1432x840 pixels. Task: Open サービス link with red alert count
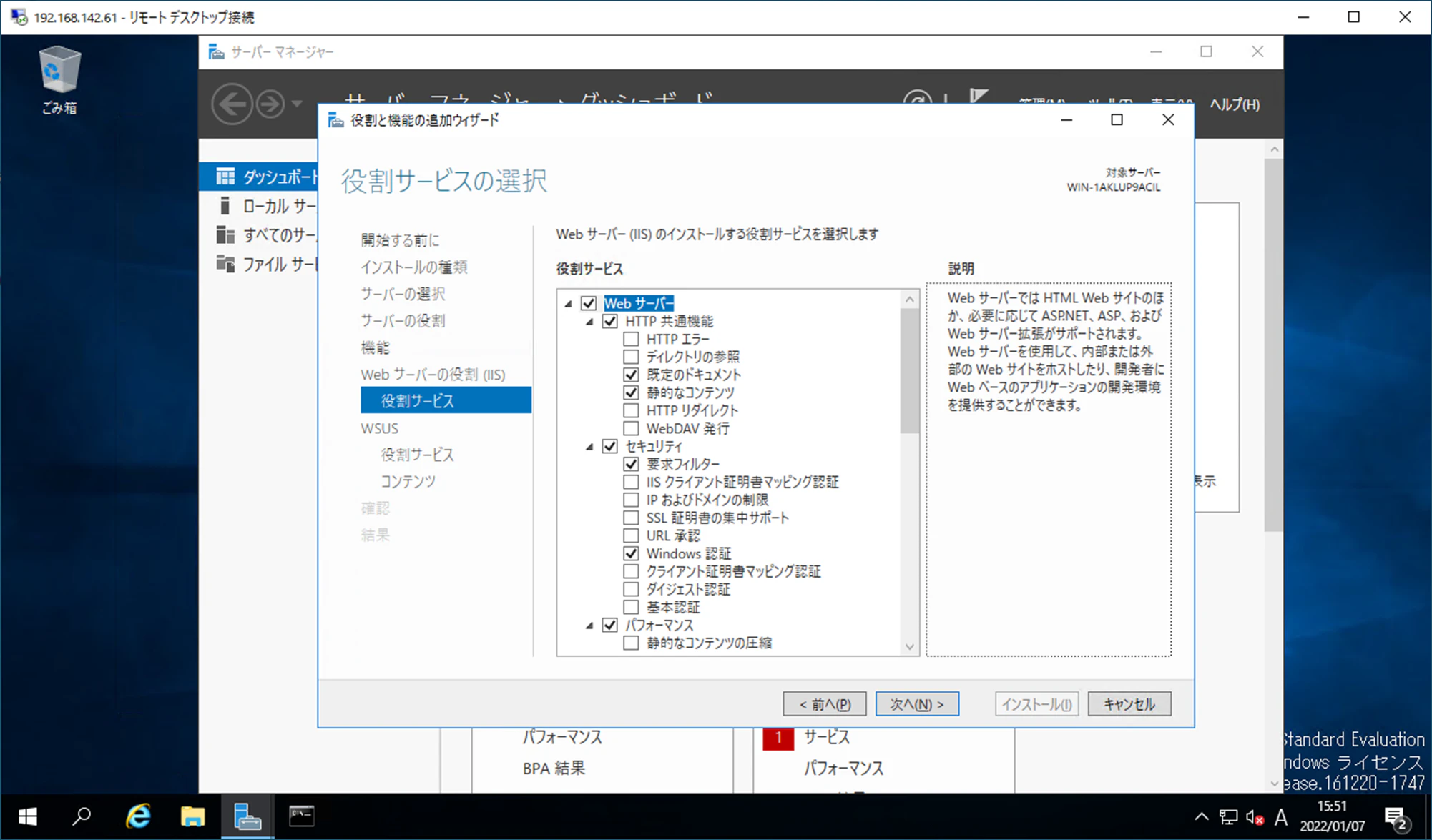(x=827, y=737)
